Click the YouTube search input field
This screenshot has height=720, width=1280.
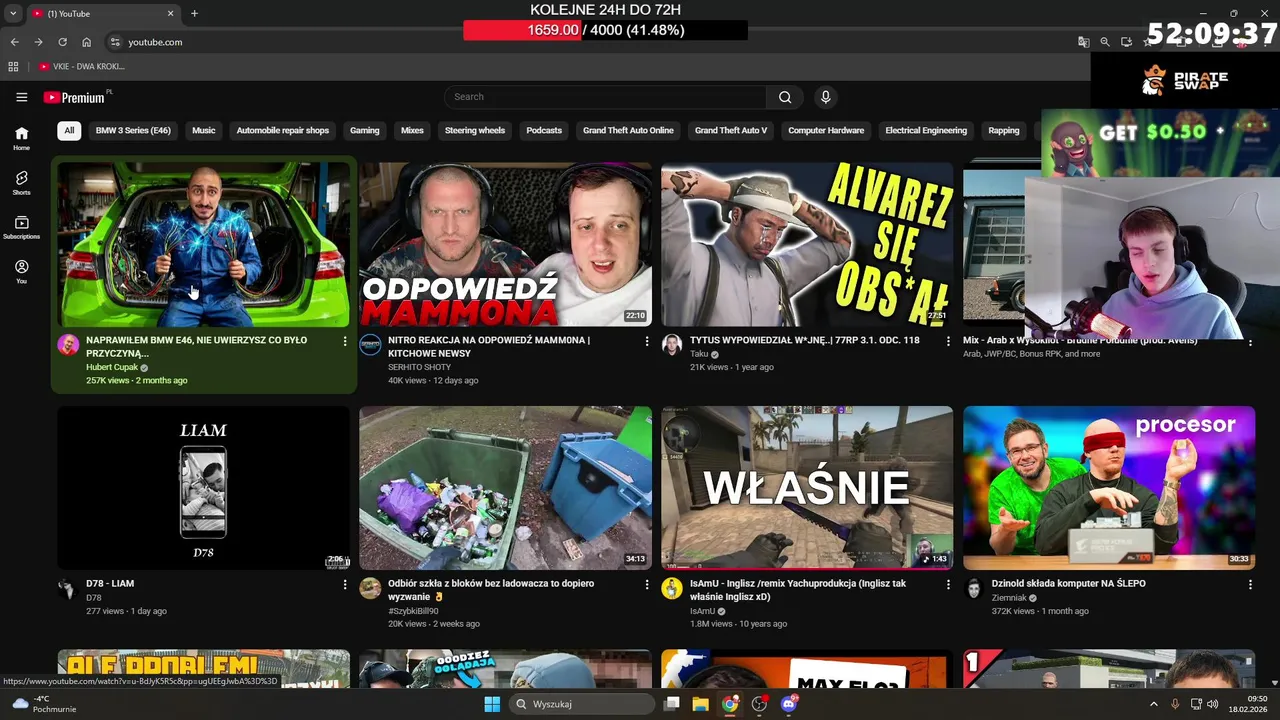[x=605, y=97]
